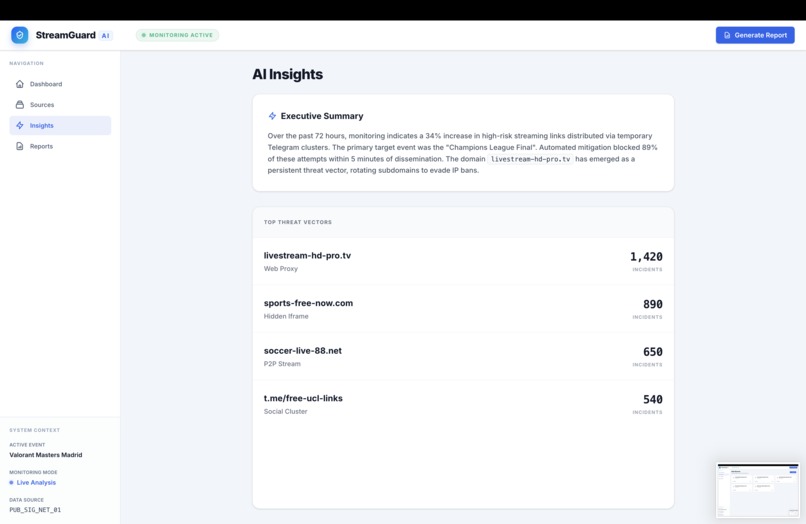
Task: Click the Hidden Iframe label
Action: tap(286, 316)
